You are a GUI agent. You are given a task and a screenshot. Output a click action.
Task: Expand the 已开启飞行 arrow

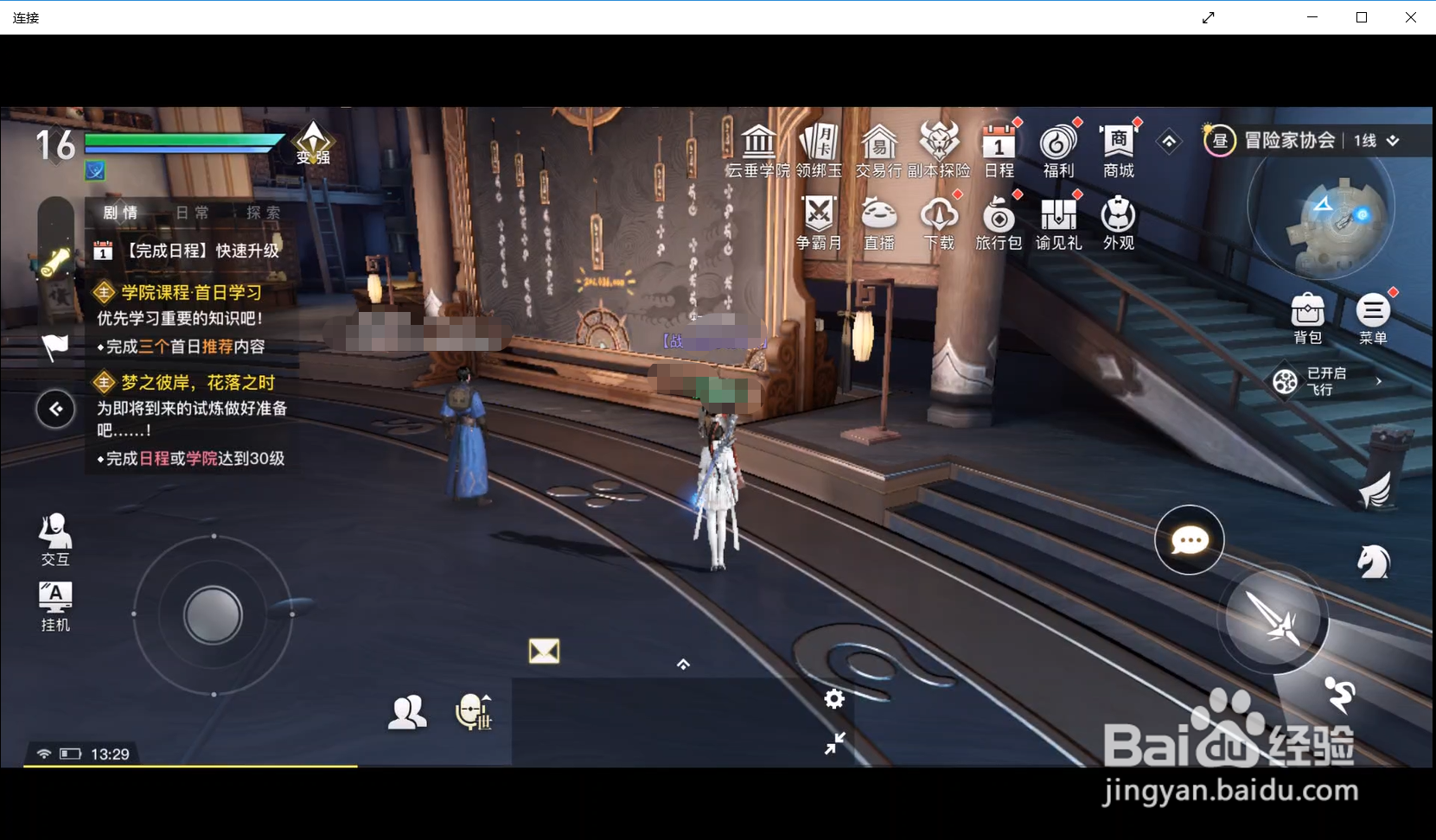click(1379, 381)
